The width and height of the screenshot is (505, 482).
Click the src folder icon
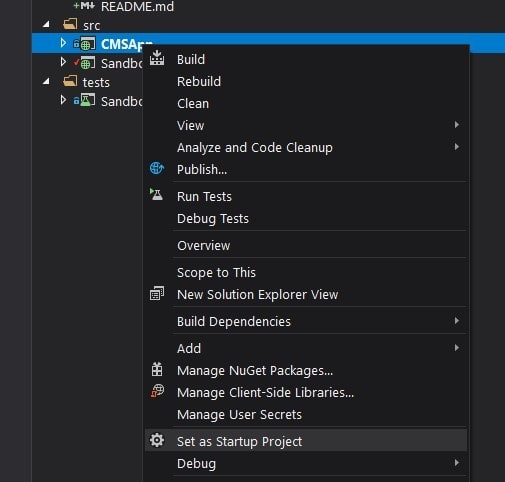coord(70,24)
